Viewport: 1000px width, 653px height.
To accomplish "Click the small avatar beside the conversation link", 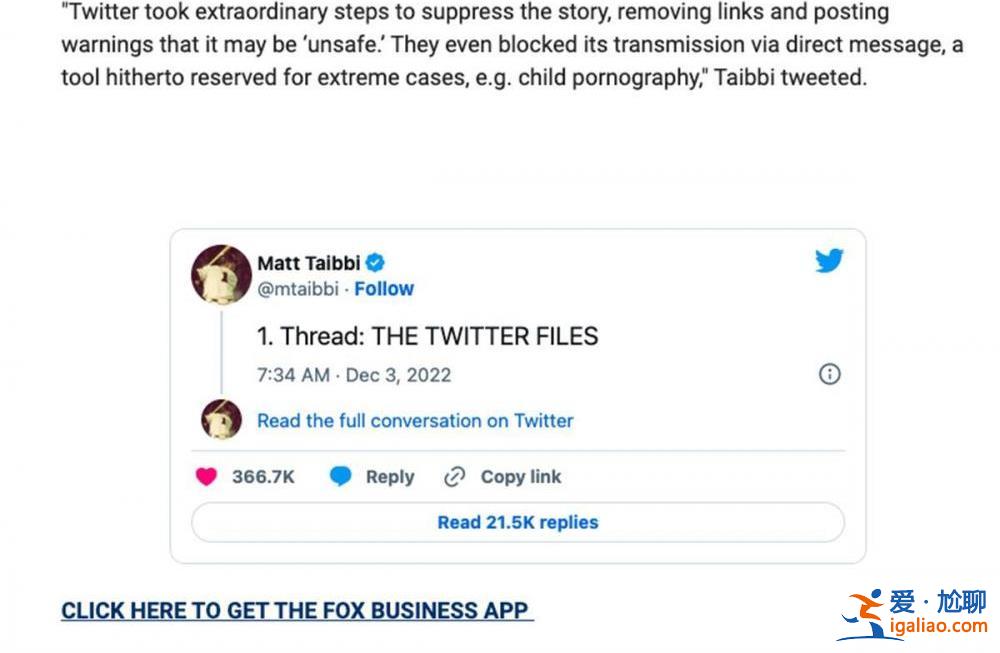I will click(x=221, y=420).
